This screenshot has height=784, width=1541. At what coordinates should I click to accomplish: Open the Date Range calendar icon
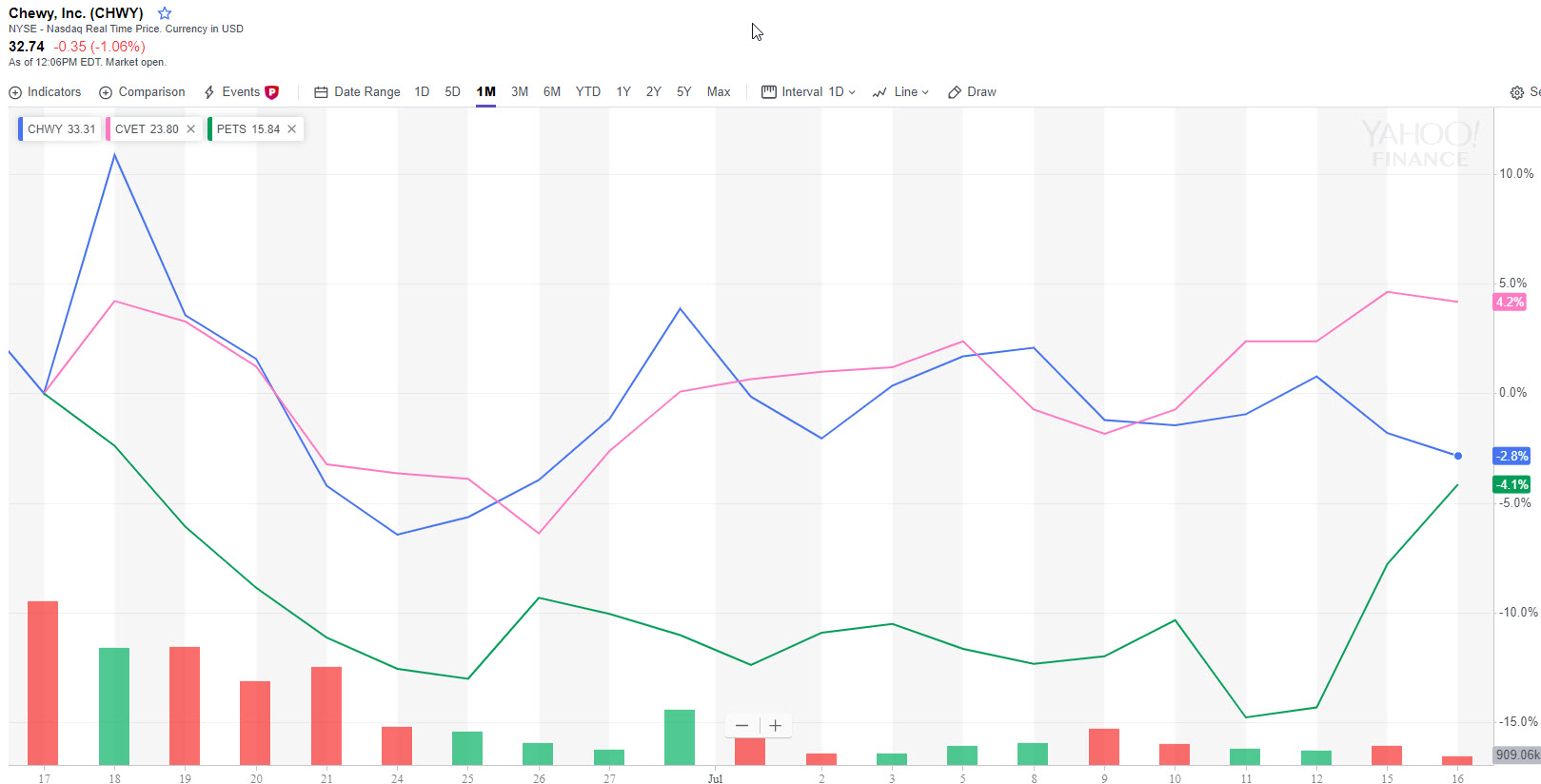(x=321, y=92)
